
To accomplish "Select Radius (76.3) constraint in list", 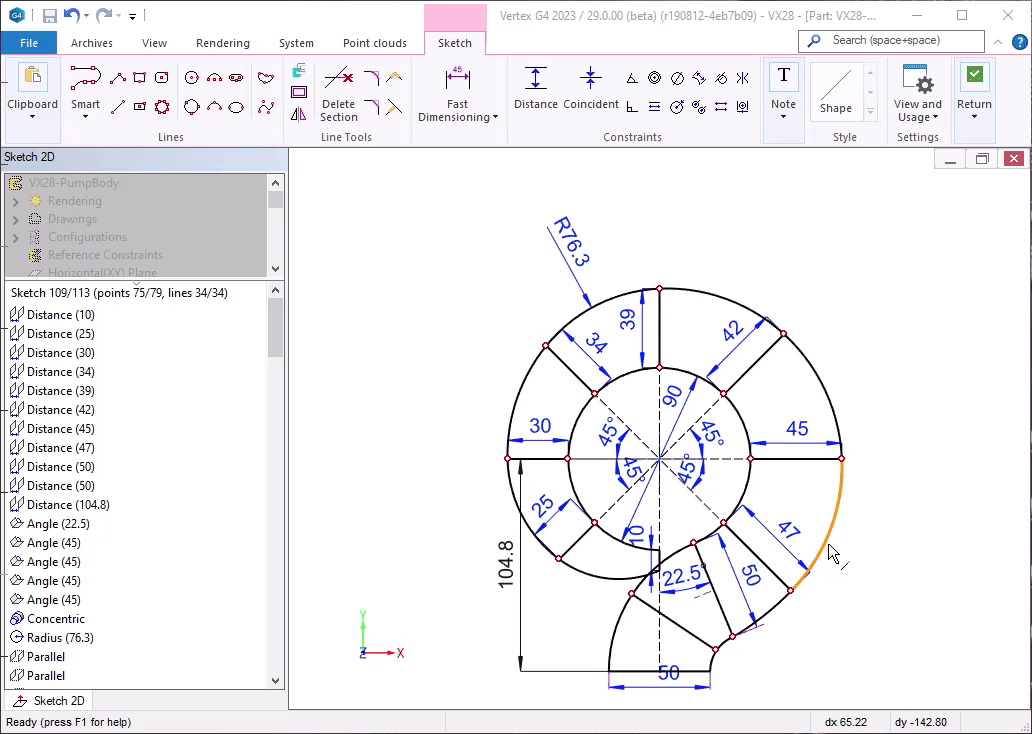I will coord(59,638).
